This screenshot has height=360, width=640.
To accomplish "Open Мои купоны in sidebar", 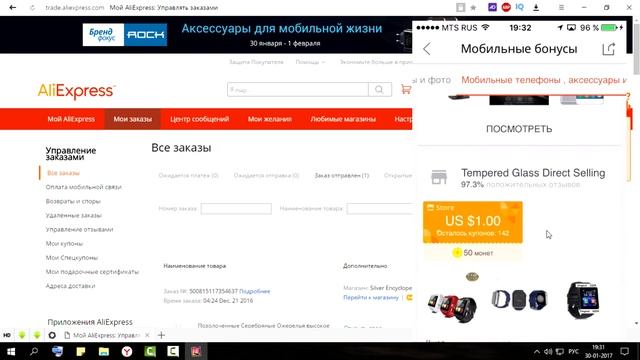I will point(64,244).
